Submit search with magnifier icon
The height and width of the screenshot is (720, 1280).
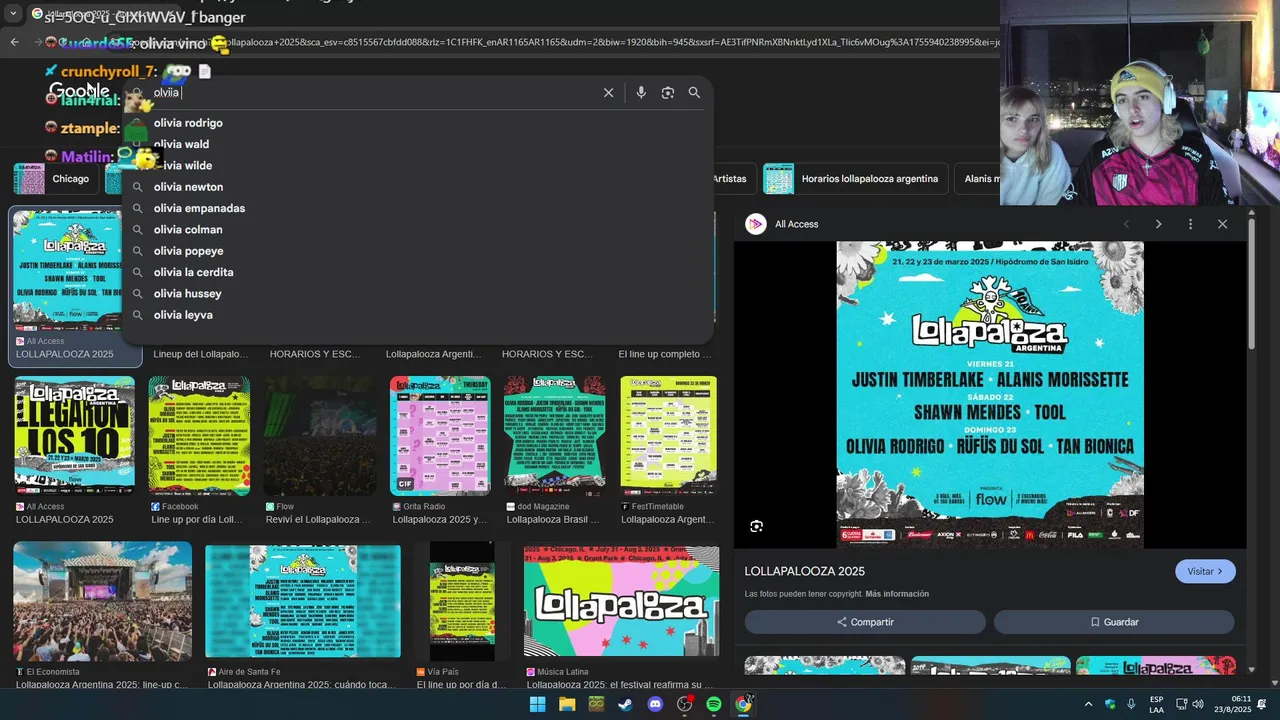[694, 93]
